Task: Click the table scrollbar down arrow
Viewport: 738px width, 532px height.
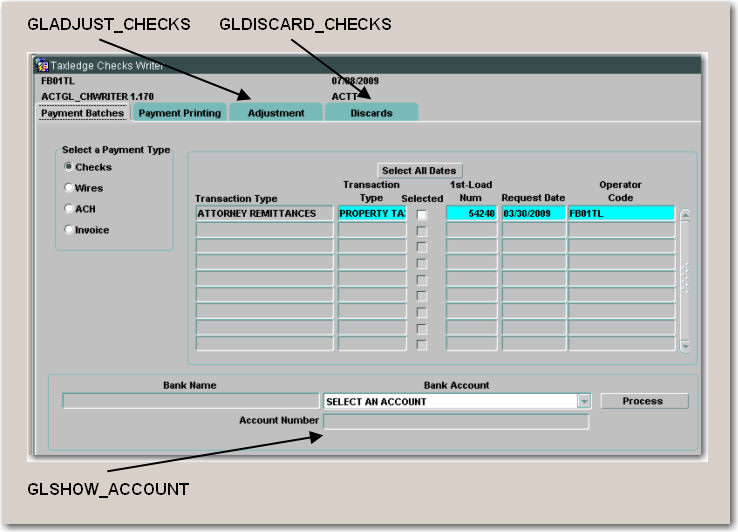Action: click(x=685, y=345)
